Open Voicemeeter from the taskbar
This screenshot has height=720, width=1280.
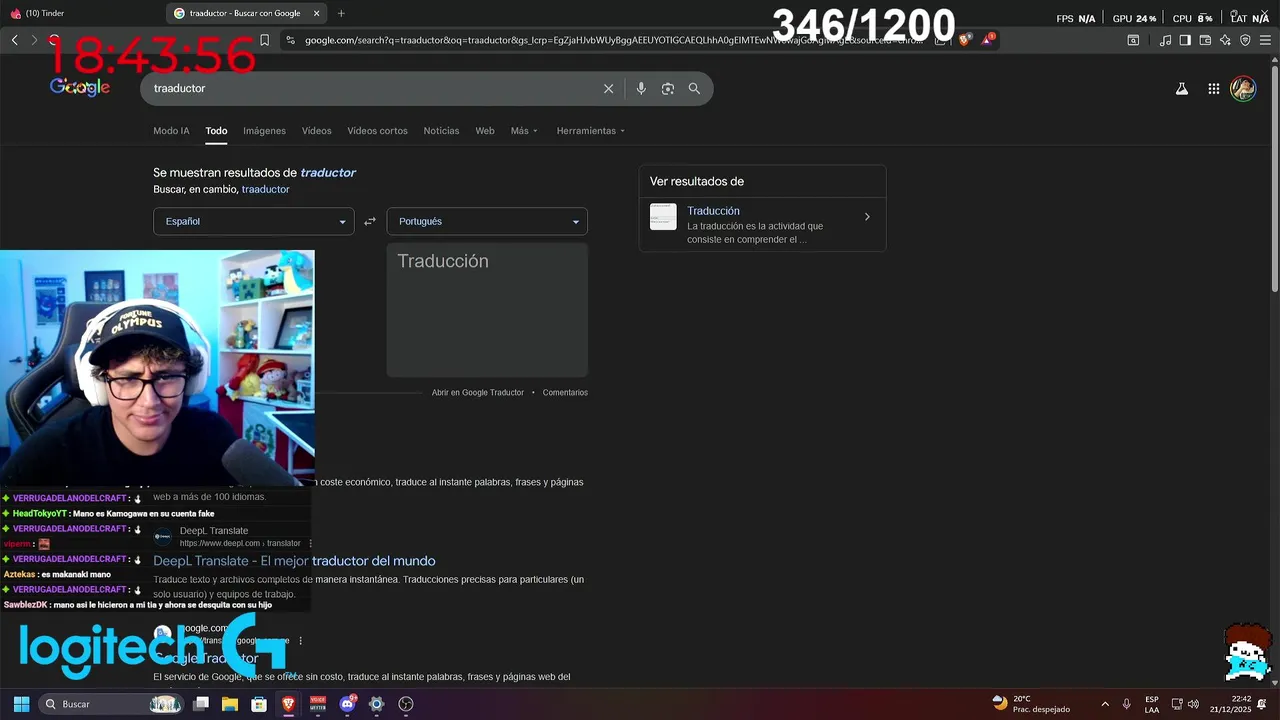(318, 704)
